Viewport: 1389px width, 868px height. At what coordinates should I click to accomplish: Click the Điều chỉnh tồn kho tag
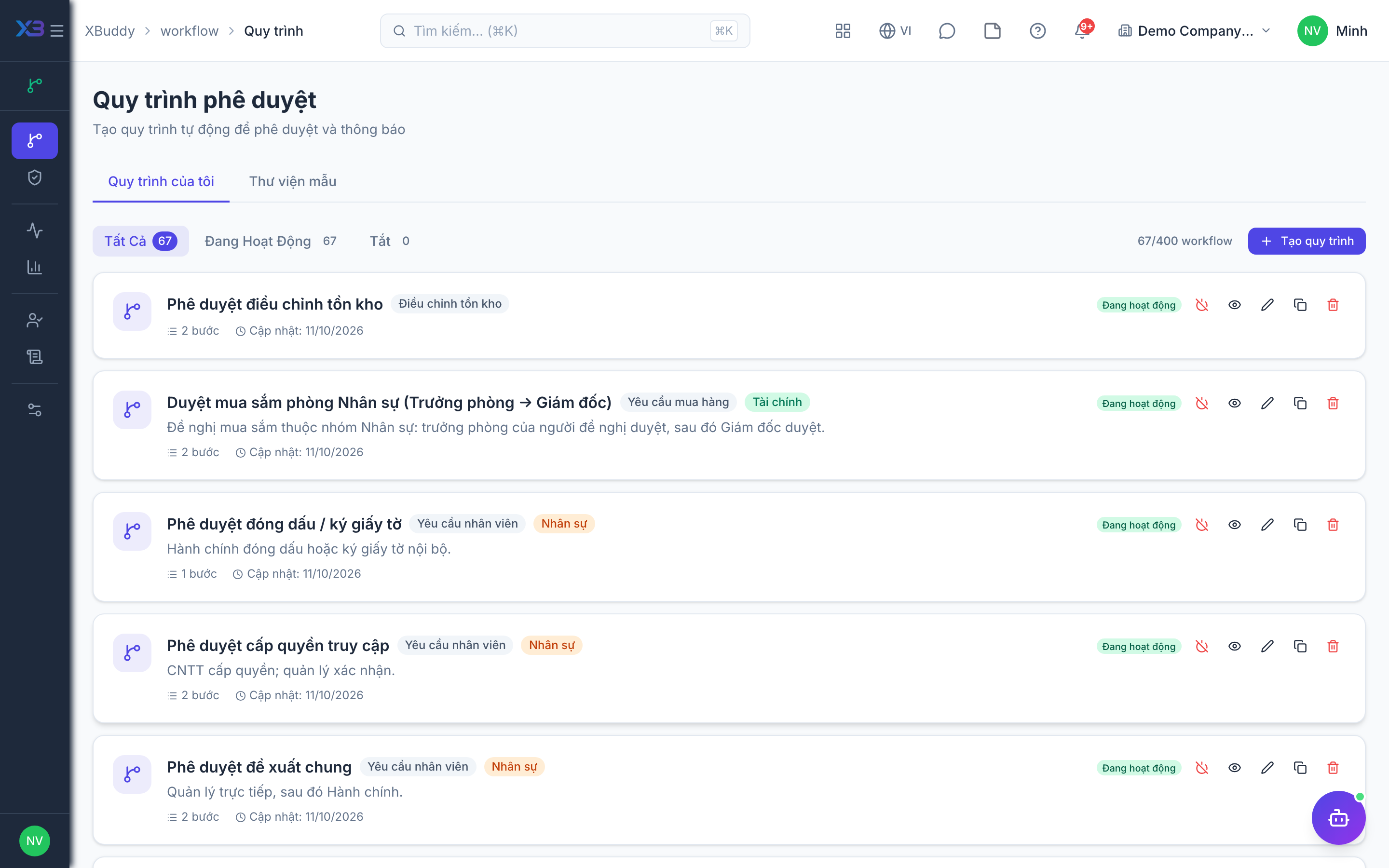coord(450,304)
